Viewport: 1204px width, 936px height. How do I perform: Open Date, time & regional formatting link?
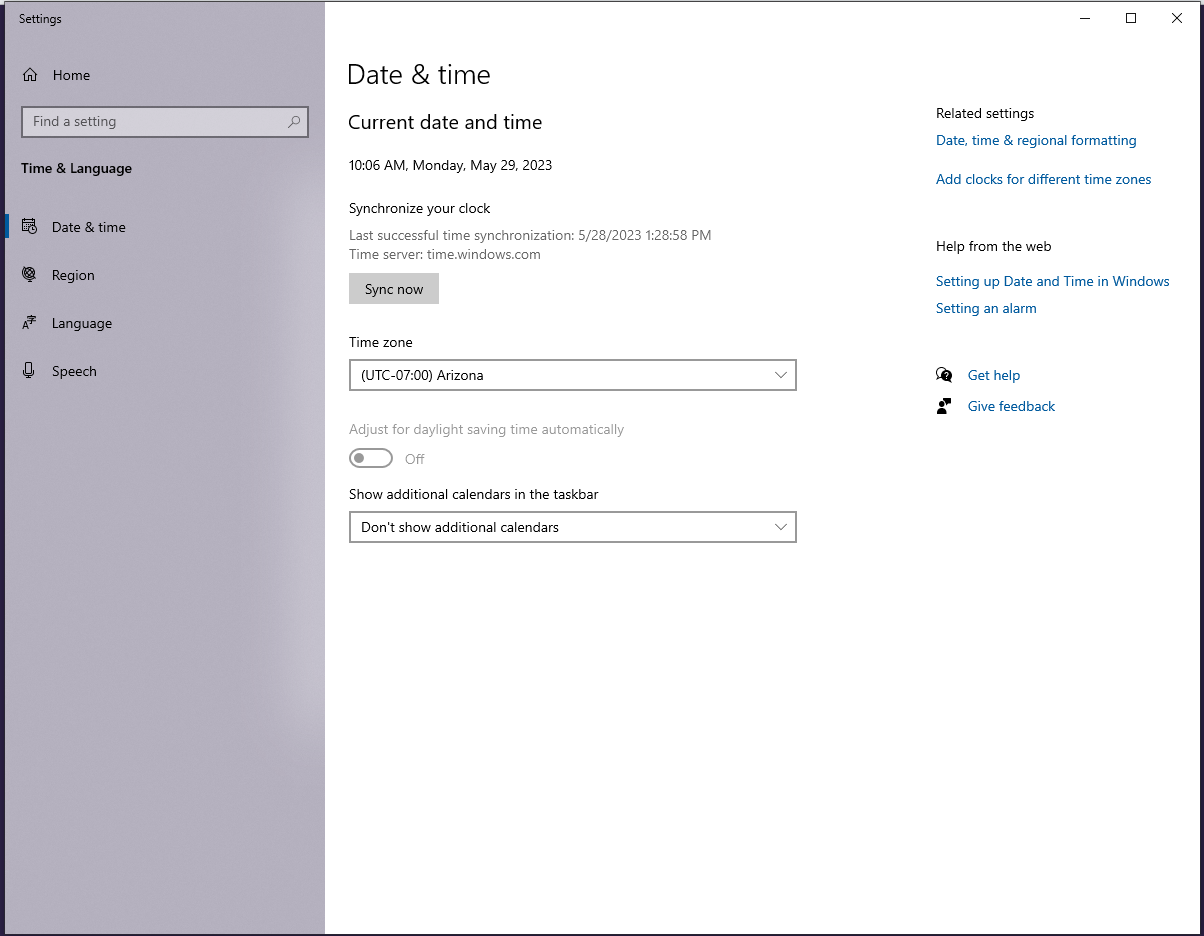(x=1036, y=140)
